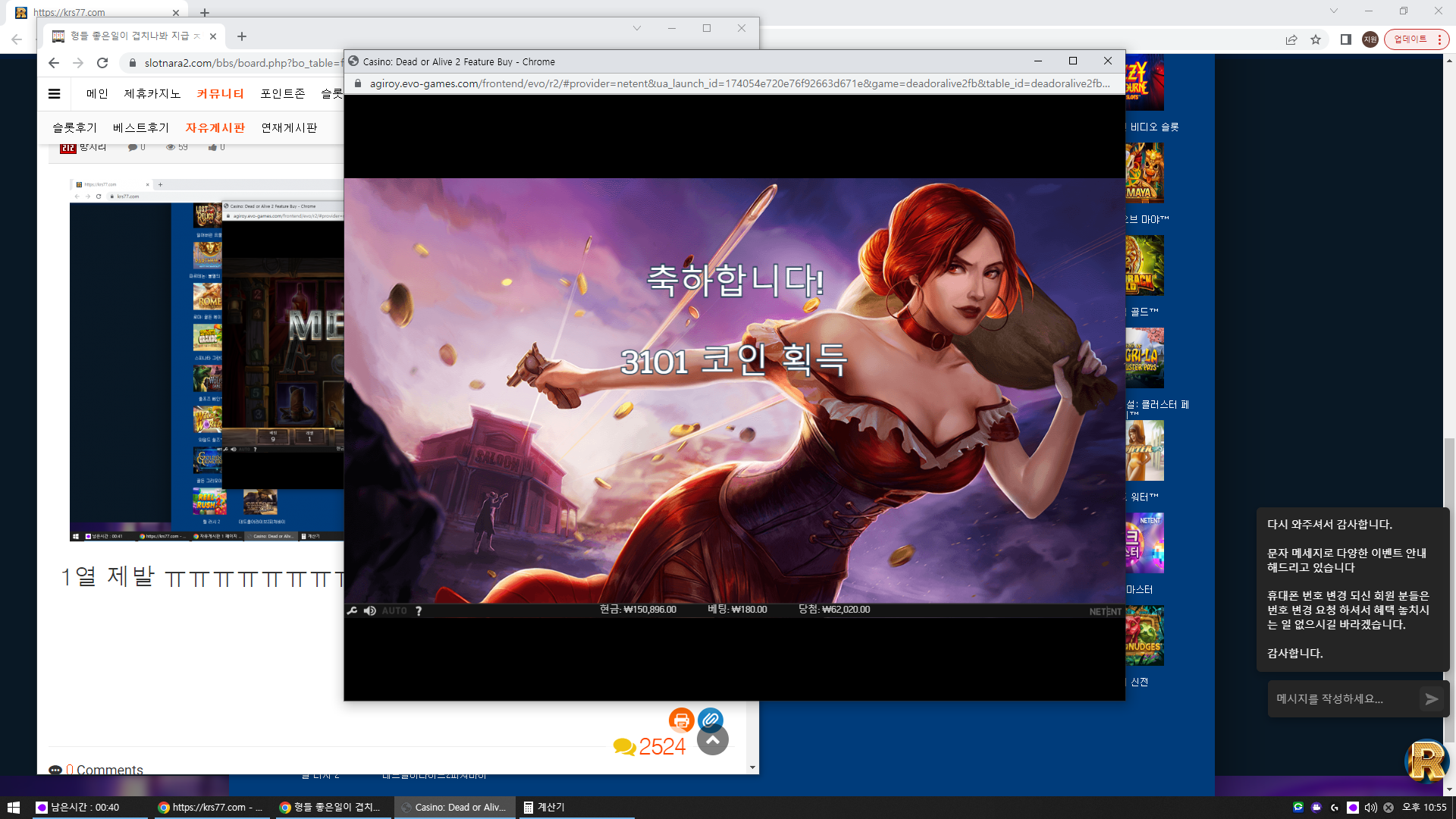Open the green G chat tray icon

pyautogui.click(x=1298, y=808)
